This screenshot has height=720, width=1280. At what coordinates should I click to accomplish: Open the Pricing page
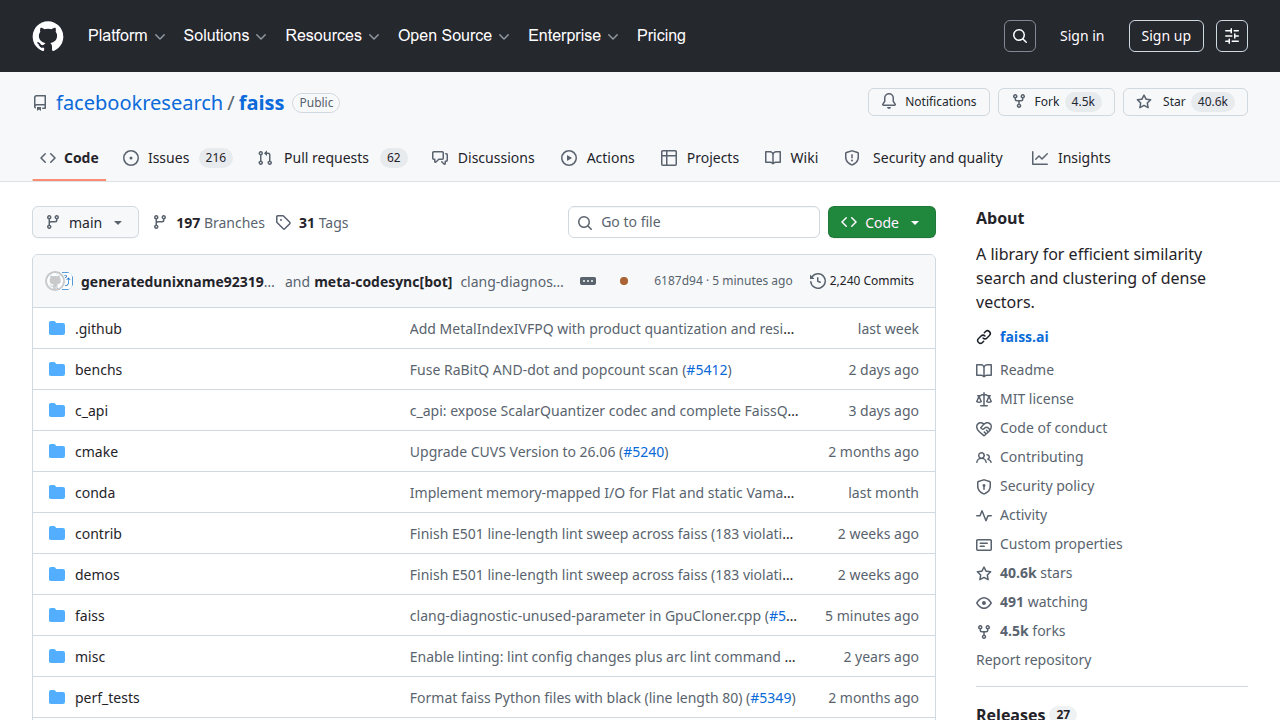pyautogui.click(x=661, y=36)
